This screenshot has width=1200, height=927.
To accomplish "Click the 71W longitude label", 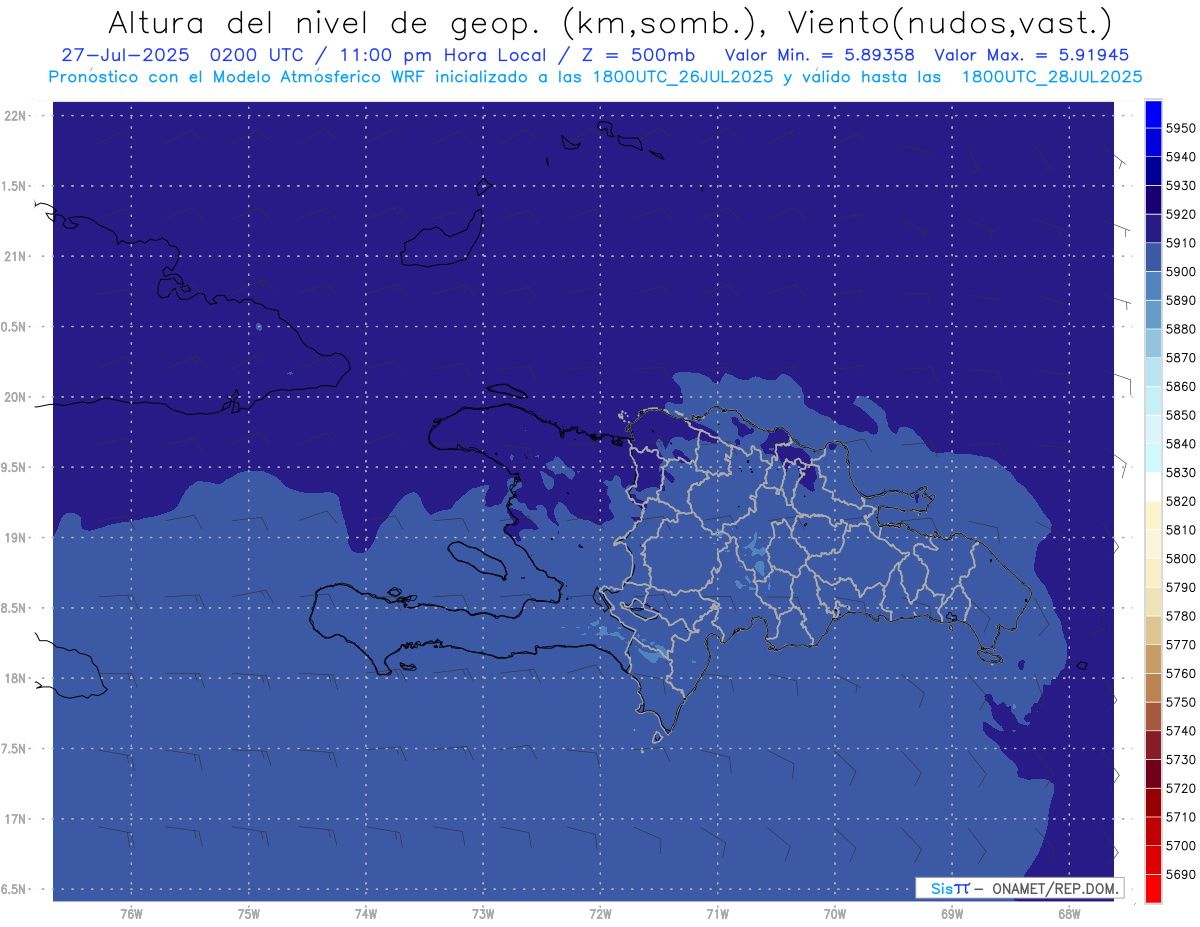I will pos(717,914).
